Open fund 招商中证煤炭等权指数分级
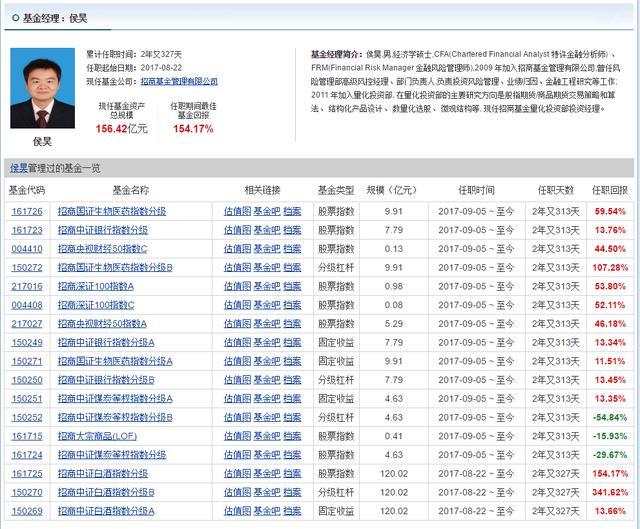This screenshot has width=640, height=529. pyautogui.click(x=112, y=456)
